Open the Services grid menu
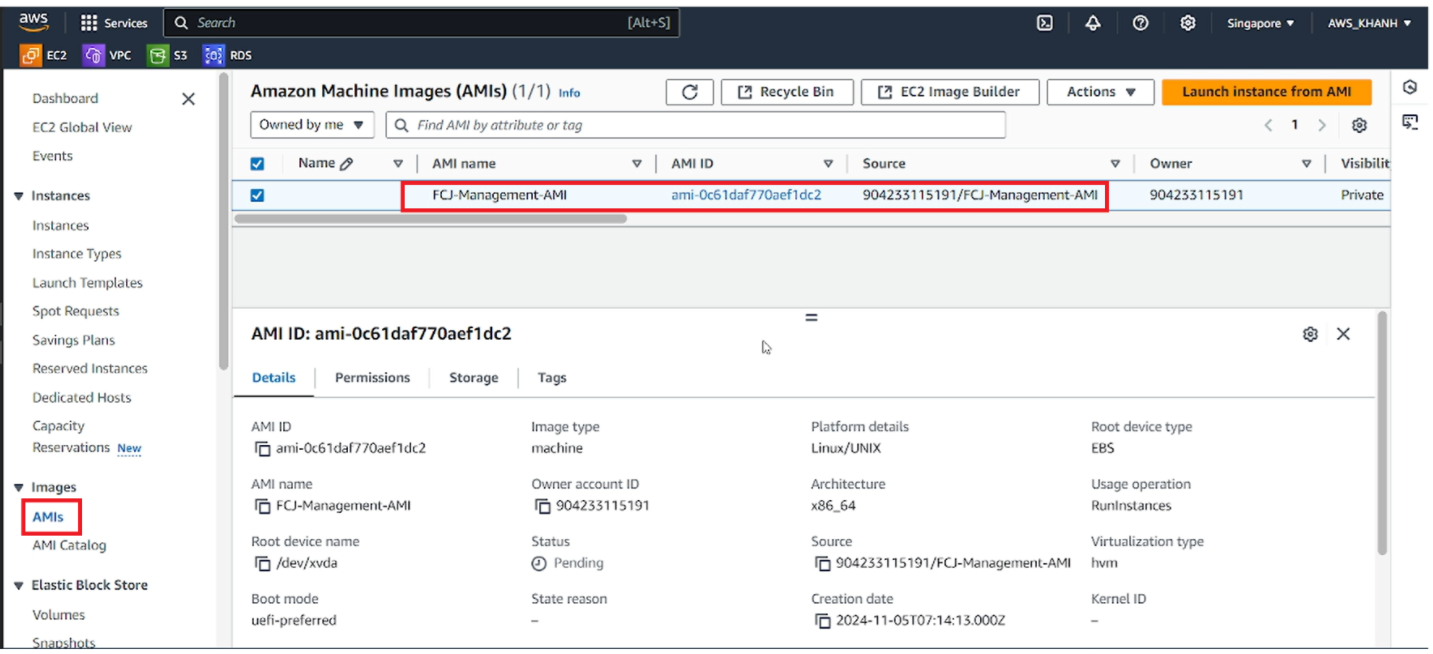This screenshot has width=1433, height=654. point(114,23)
